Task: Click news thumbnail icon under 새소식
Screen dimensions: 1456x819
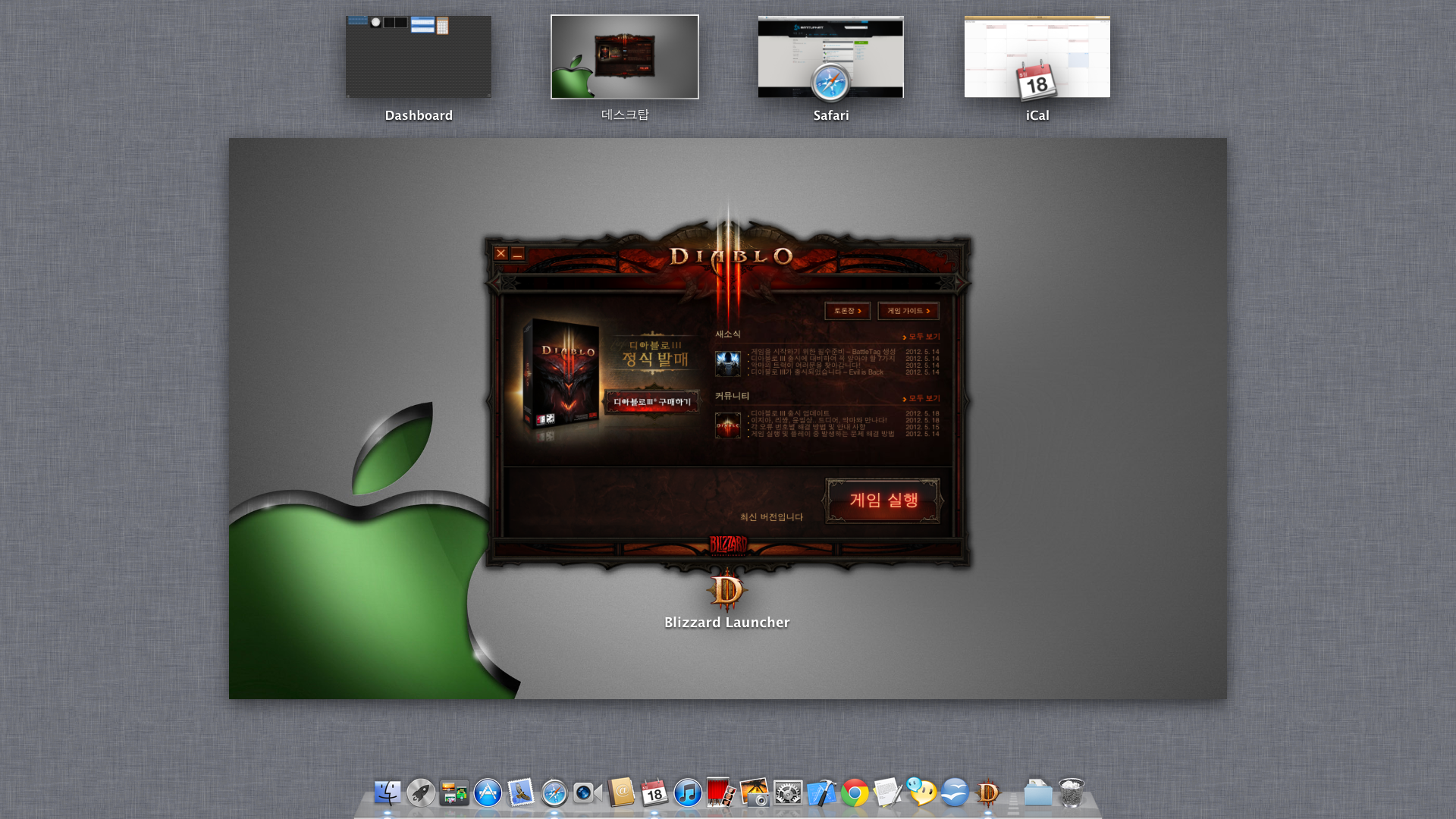Action: [x=728, y=363]
